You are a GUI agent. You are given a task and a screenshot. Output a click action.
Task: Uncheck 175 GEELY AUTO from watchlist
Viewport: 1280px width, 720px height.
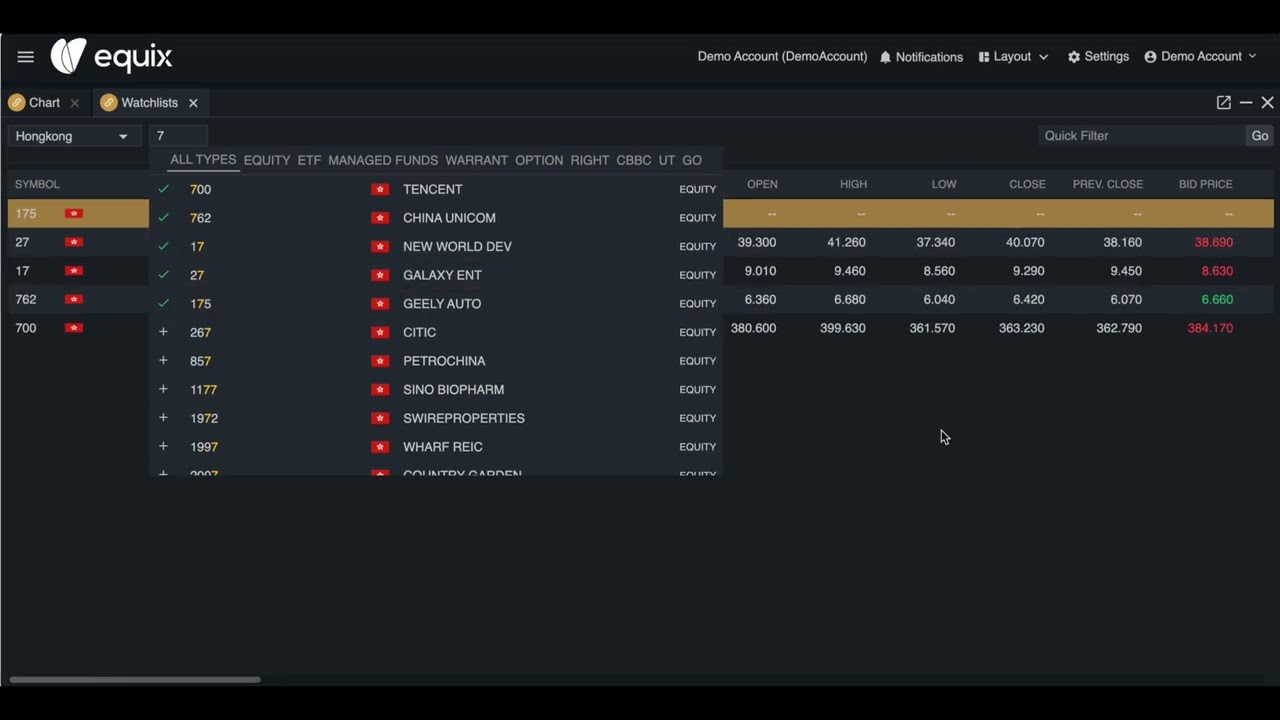point(164,303)
